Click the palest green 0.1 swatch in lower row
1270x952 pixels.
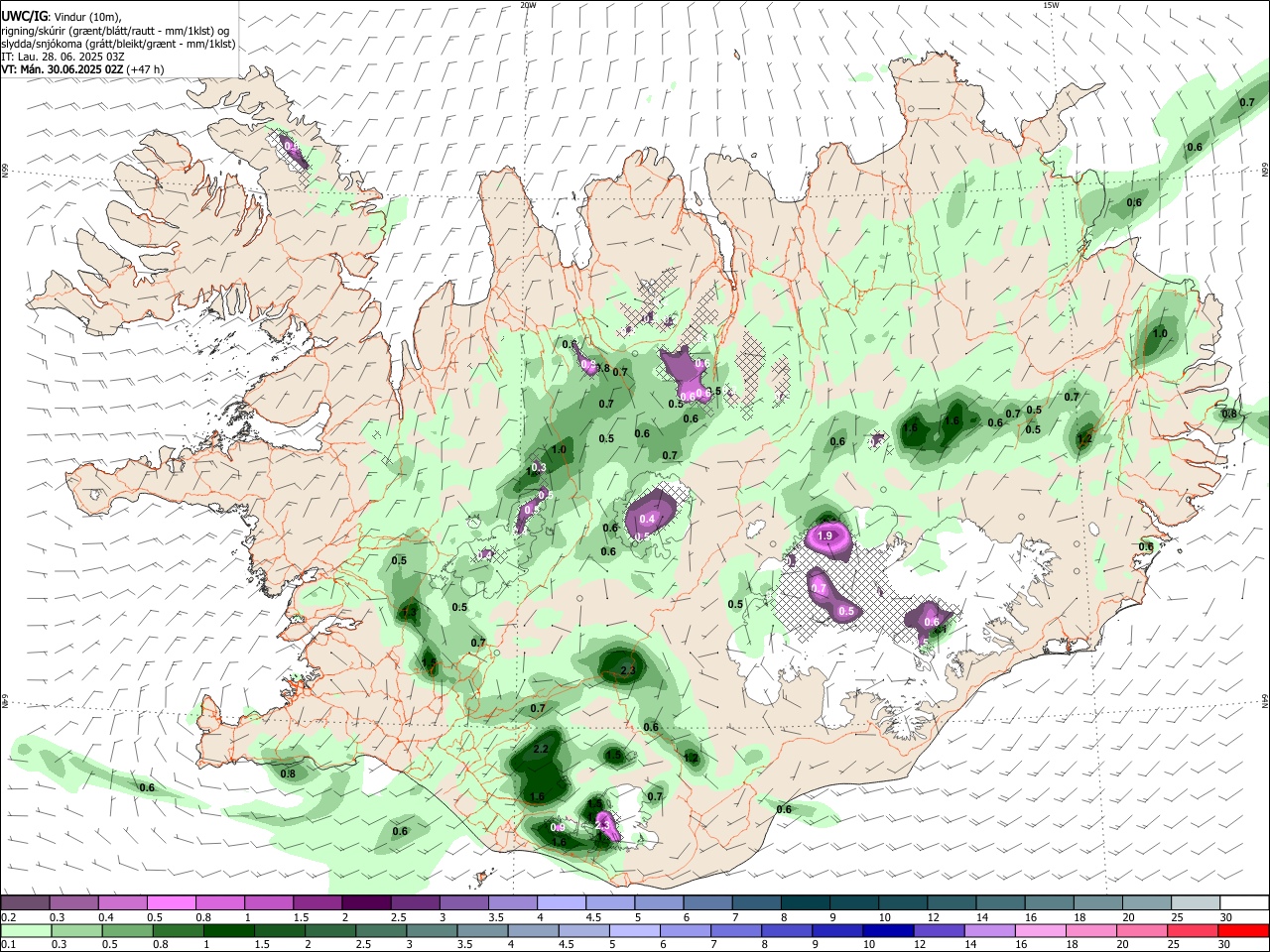click(x=25, y=931)
